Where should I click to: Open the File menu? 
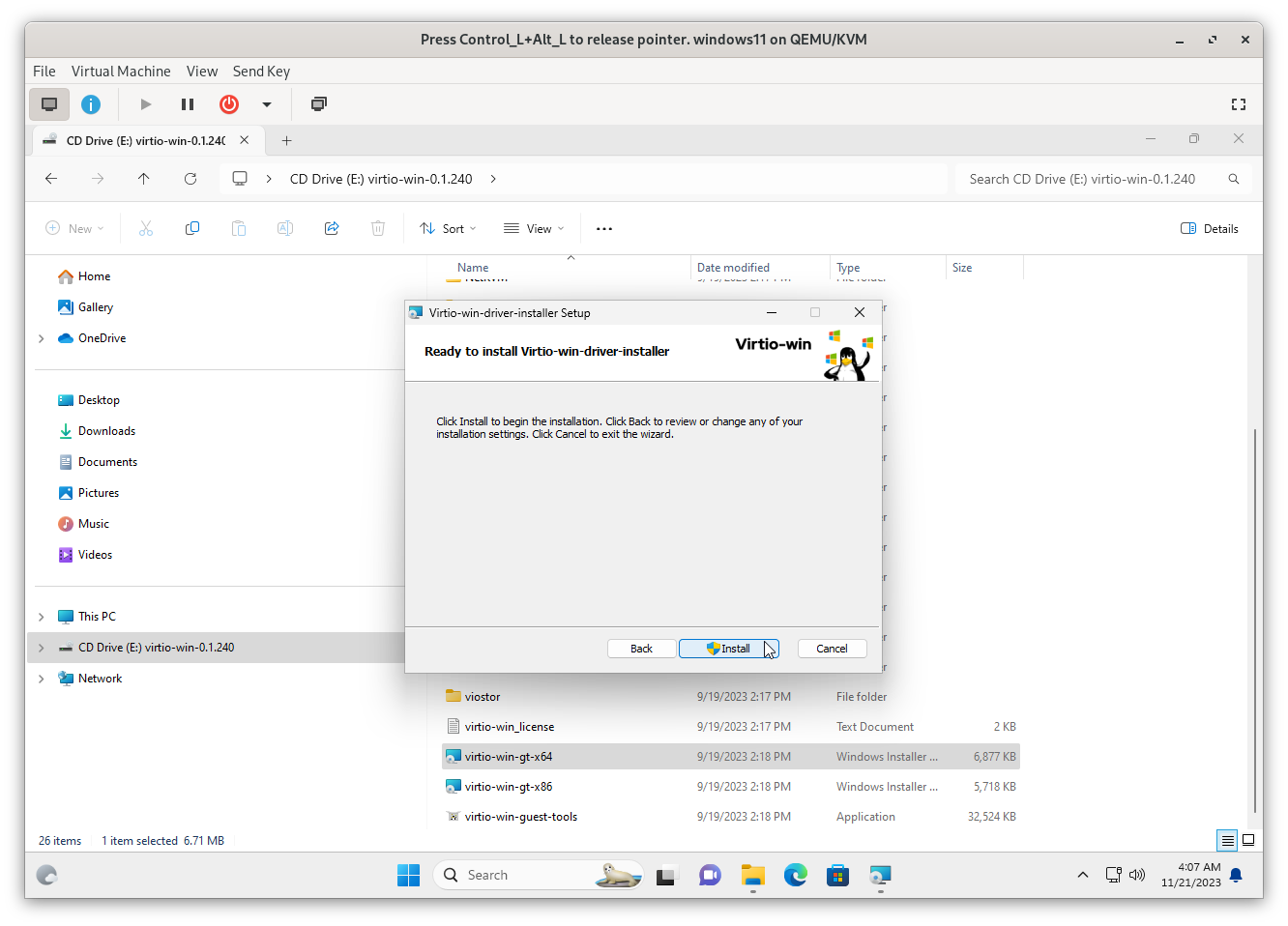click(44, 72)
